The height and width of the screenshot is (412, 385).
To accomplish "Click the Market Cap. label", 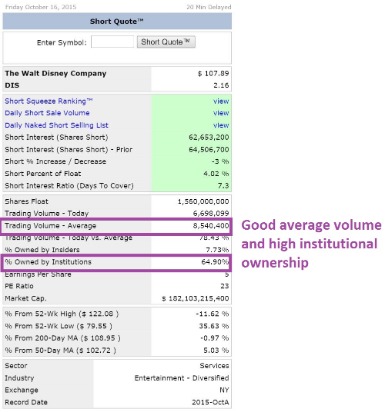I will [x=25, y=298].
